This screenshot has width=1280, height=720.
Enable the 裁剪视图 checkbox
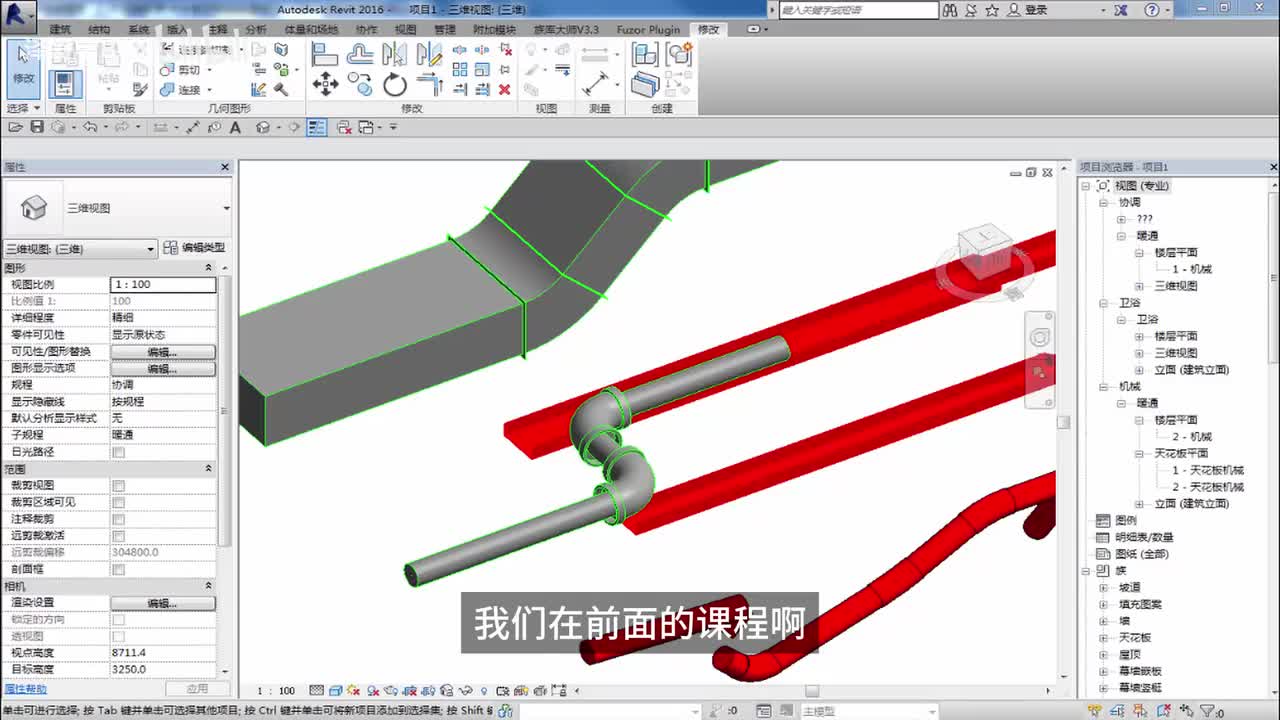(119, 485)
